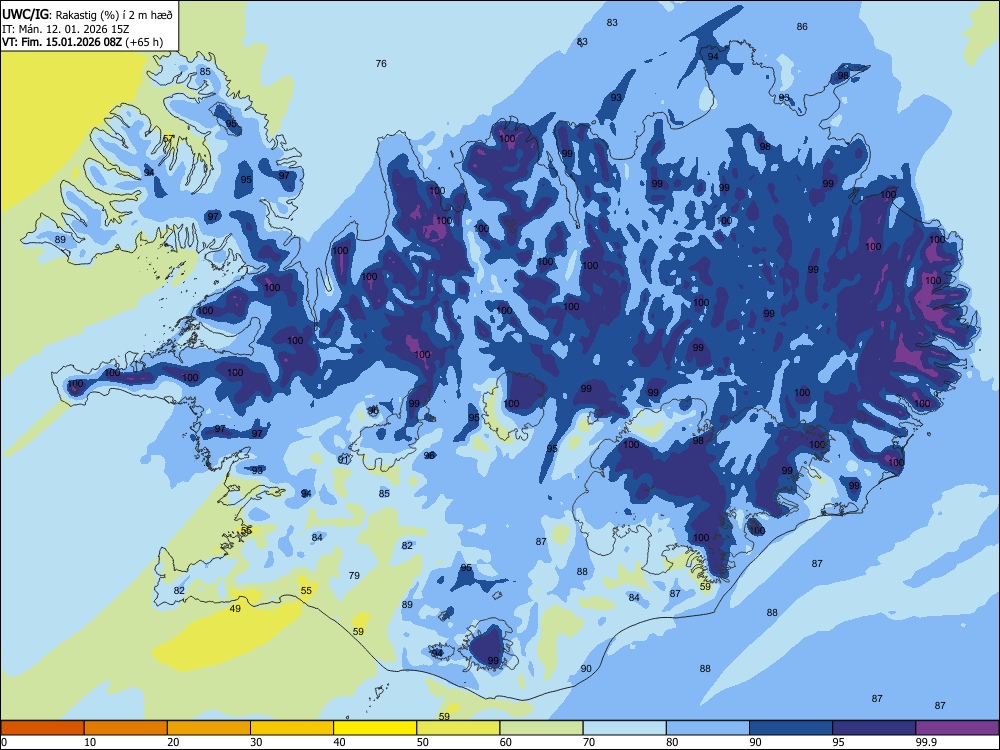Click the '90' value on the south coast map

tap(586, 668)
